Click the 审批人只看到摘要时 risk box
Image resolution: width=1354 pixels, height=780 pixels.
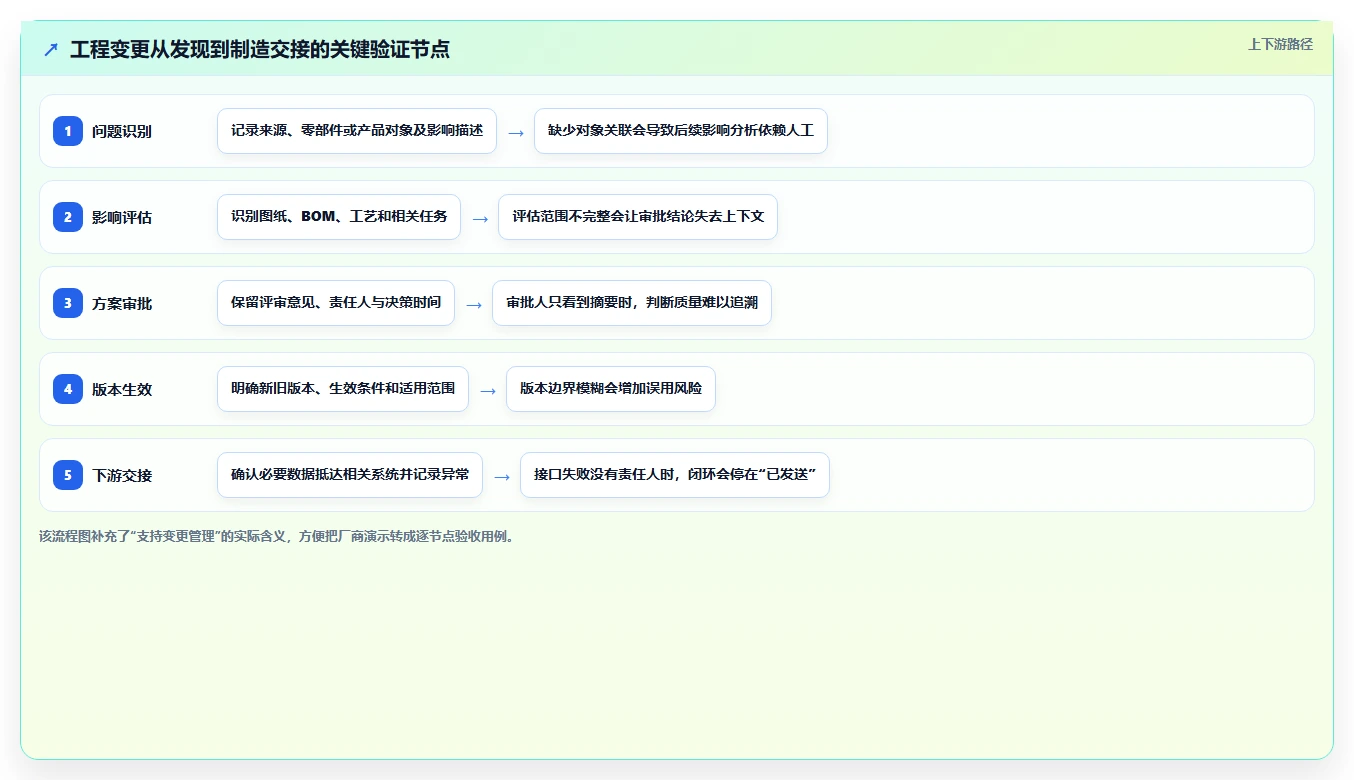[632, 303]
